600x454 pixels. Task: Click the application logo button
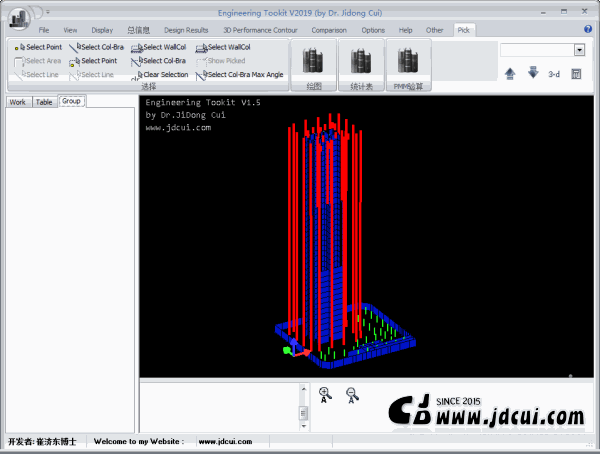pos(19,20)
